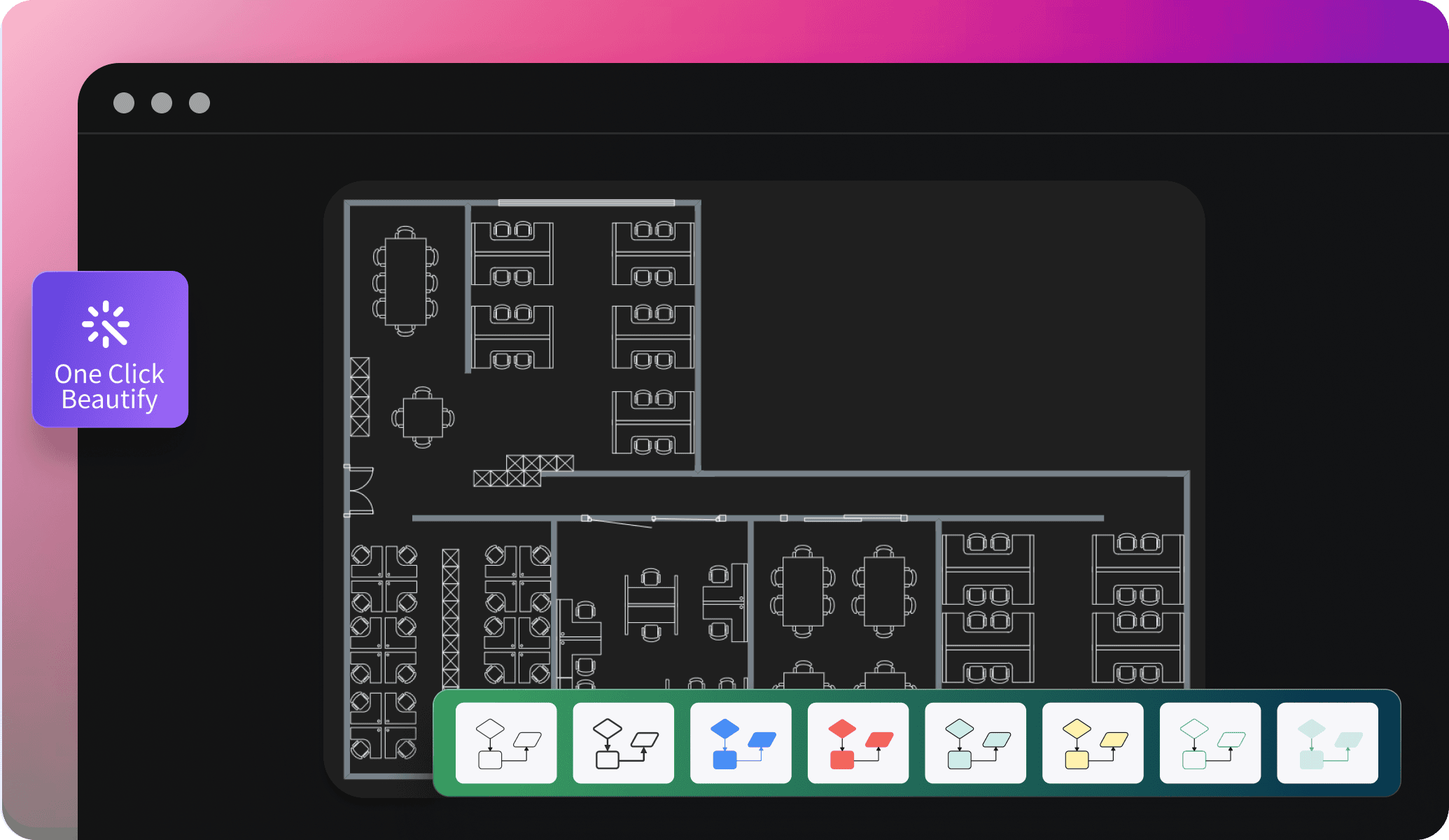Choose the yellow flowchart theme
This screenshot has height=840, width=1449.
[1093, 742]
